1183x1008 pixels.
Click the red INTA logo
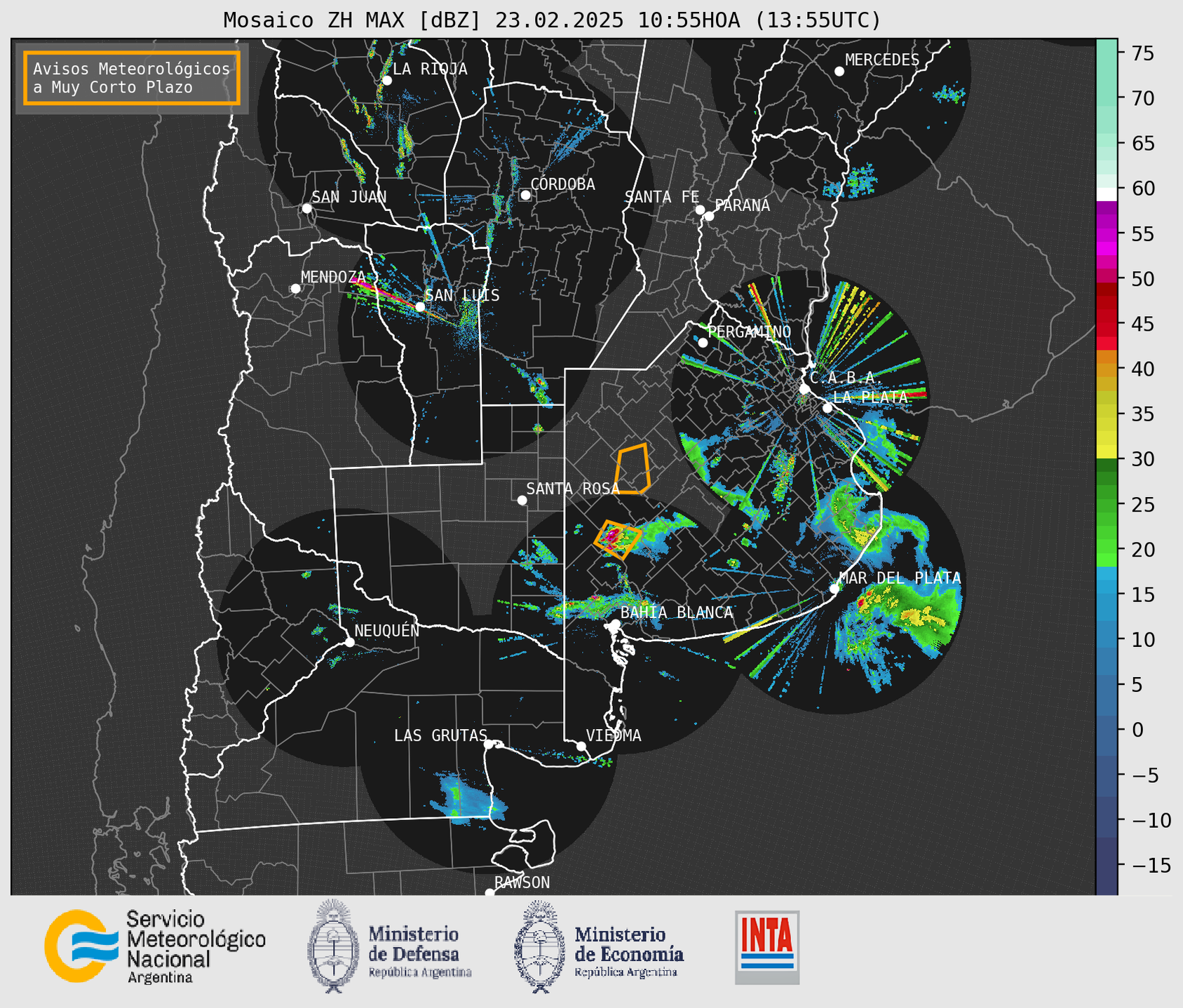point(767,947)
